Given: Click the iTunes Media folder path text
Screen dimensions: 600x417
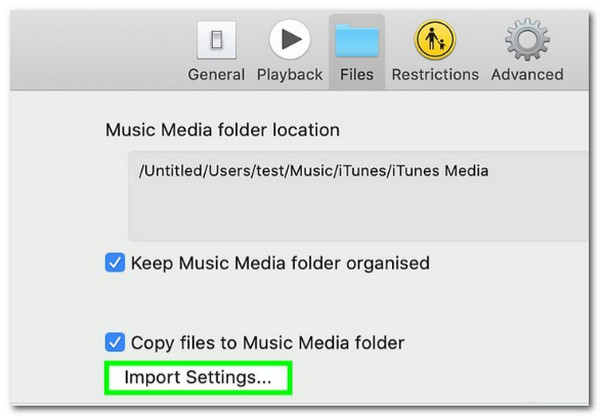Looking at the screenshot, I should (x=313, y=171).
